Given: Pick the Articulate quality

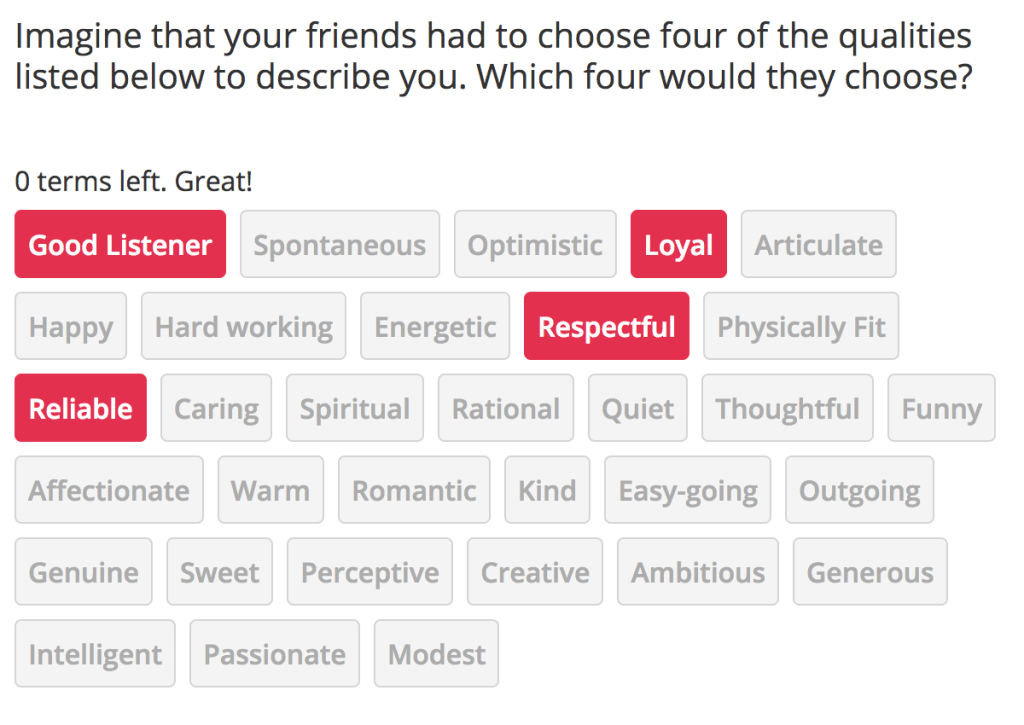Looking at the screenshot, I should pyautogui.click(x=818, y=245).
